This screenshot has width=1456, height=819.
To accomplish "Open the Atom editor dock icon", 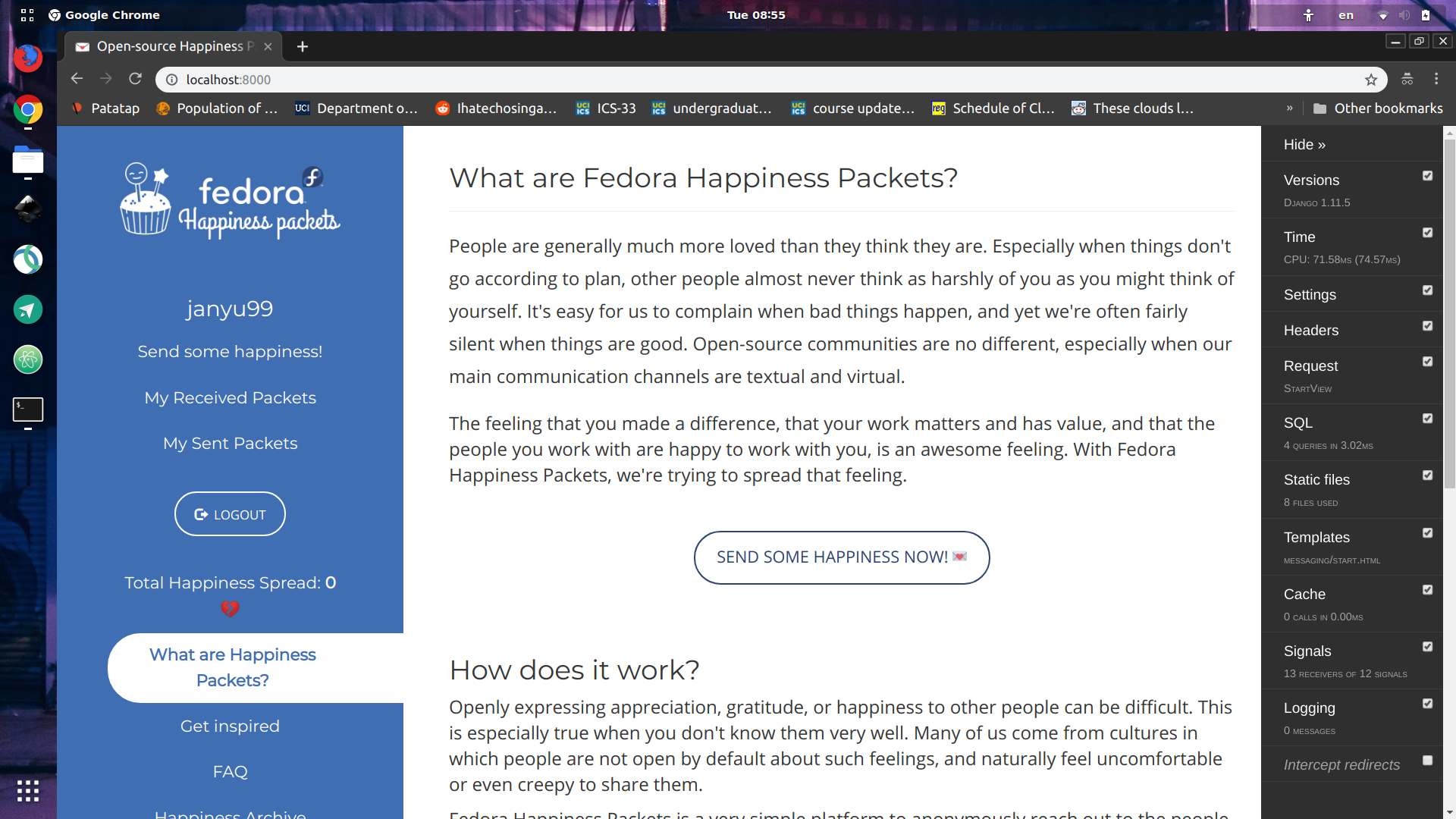I will [x=28, y=359].
